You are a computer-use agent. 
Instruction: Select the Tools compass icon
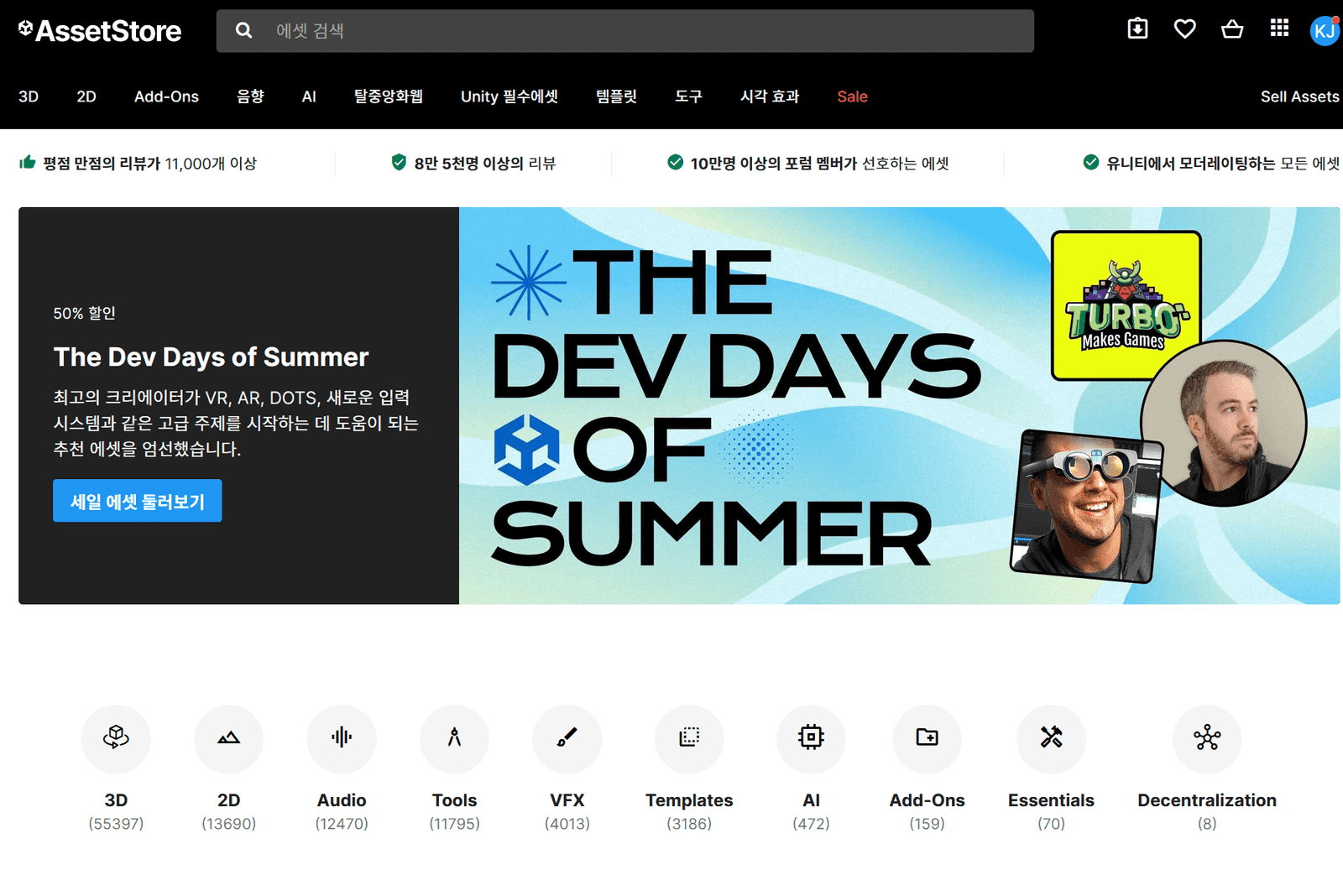tap(454, 738)
